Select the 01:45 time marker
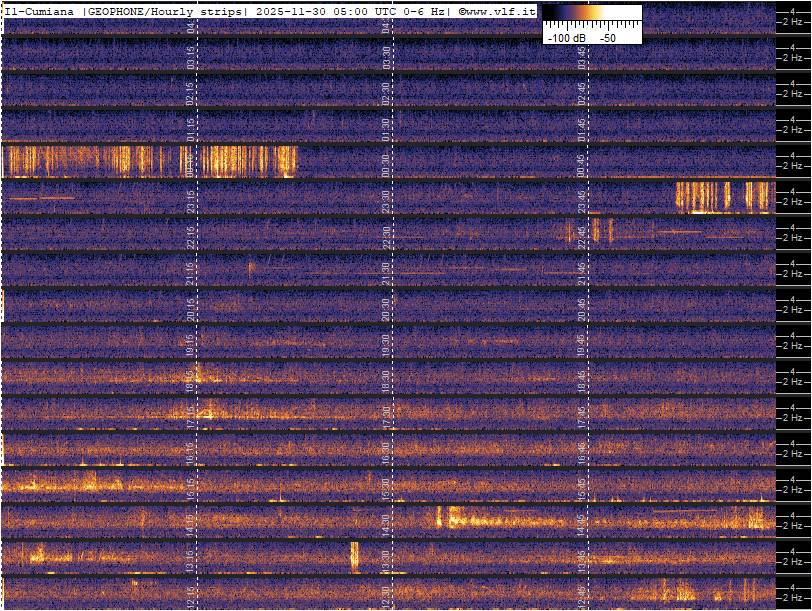Viewport: 812px width, 611px height. [x=582, y=129]
